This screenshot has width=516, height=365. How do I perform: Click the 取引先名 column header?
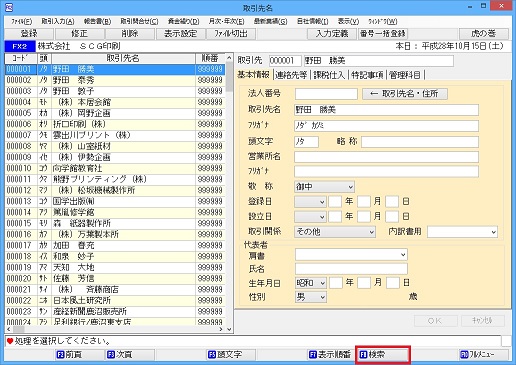point(123,58)
